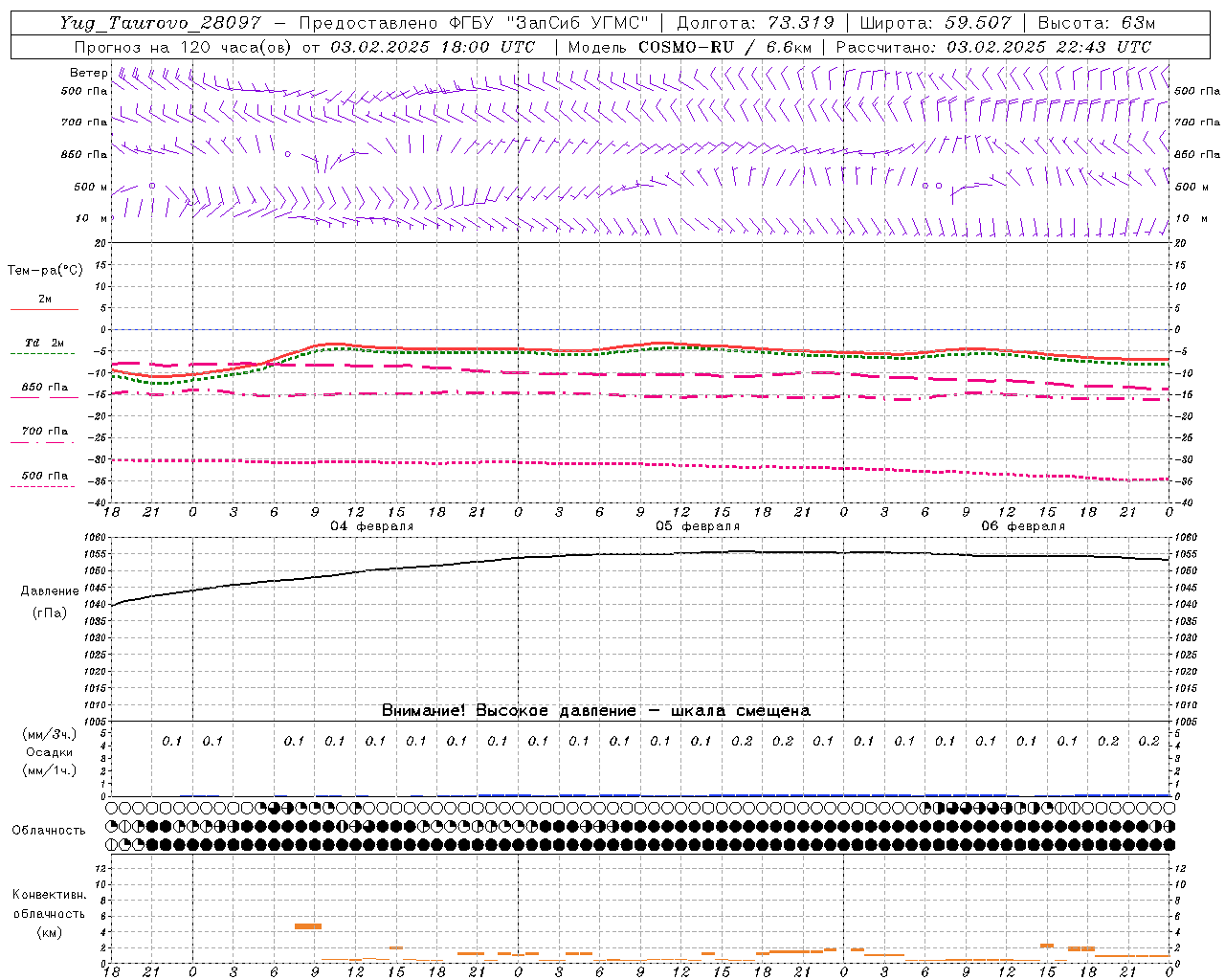This screenshot has height=980, width=1225.
Task: Click the Высота: 63м header field
Action: (x=1096, y=23)
